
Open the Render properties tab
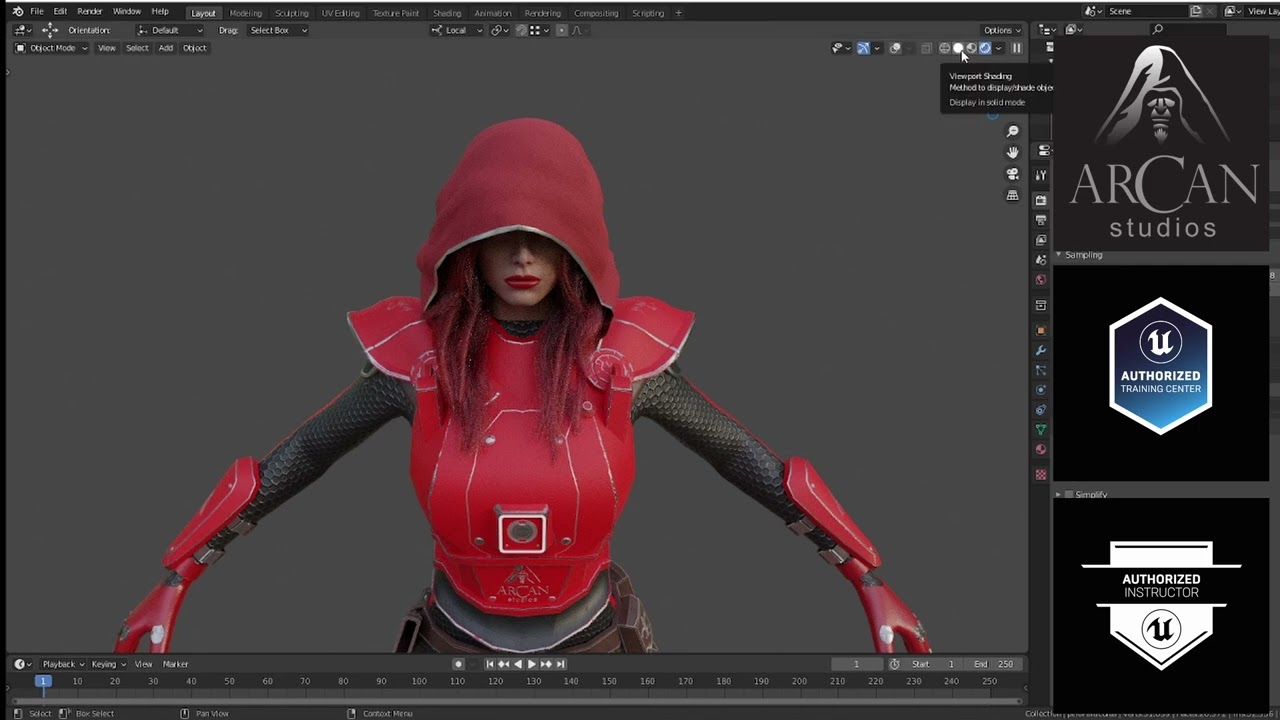(x=1041, y=200)
